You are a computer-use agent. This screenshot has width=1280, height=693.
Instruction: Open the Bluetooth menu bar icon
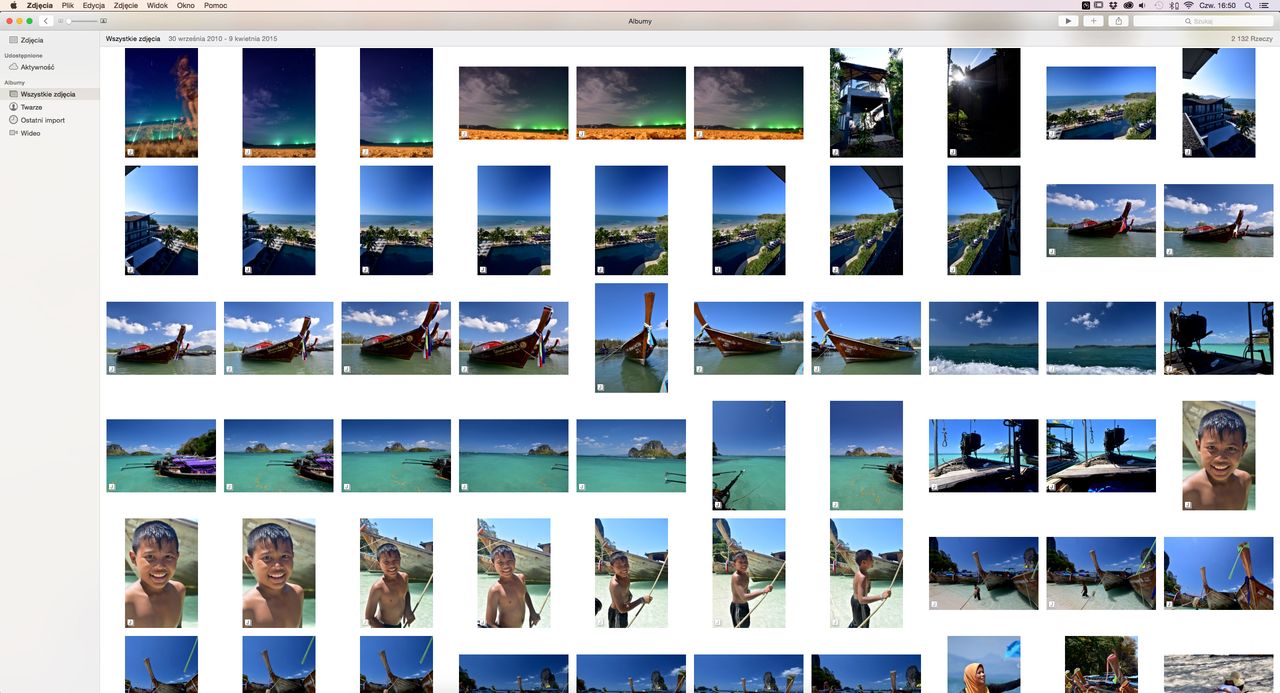(1174, 5)
